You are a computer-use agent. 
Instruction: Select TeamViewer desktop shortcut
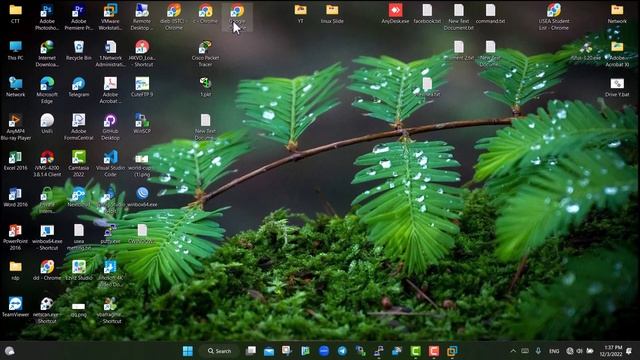click(x=16, y=307)
